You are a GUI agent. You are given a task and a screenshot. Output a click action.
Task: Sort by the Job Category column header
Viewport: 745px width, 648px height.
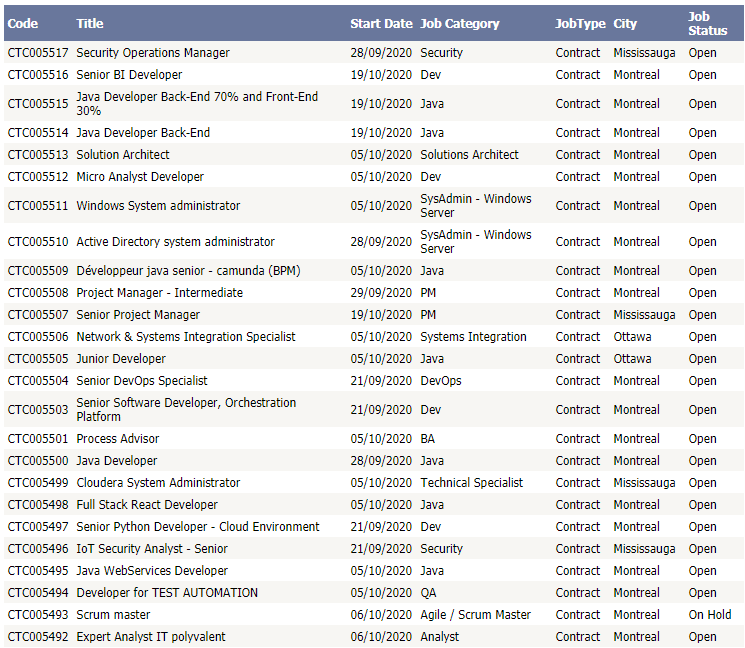[459, 24]
